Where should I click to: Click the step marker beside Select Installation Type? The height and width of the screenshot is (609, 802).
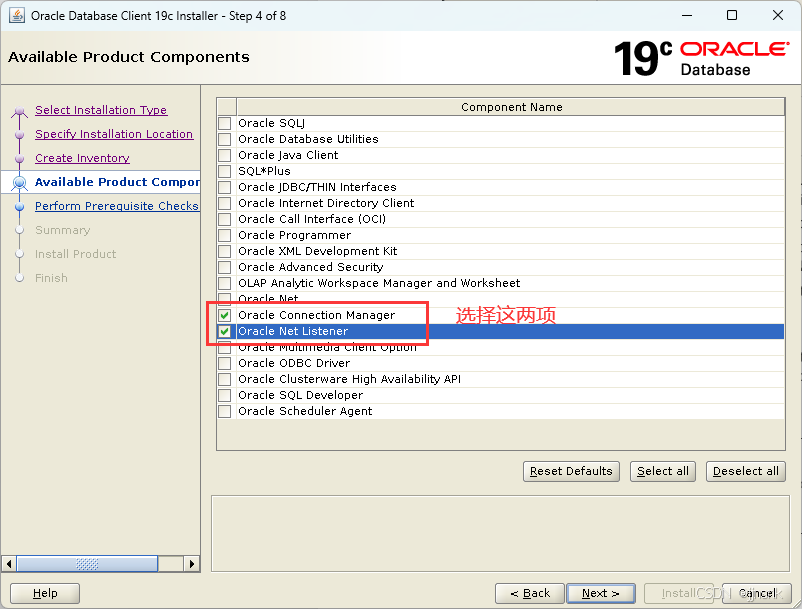click(x=19, y=111)
